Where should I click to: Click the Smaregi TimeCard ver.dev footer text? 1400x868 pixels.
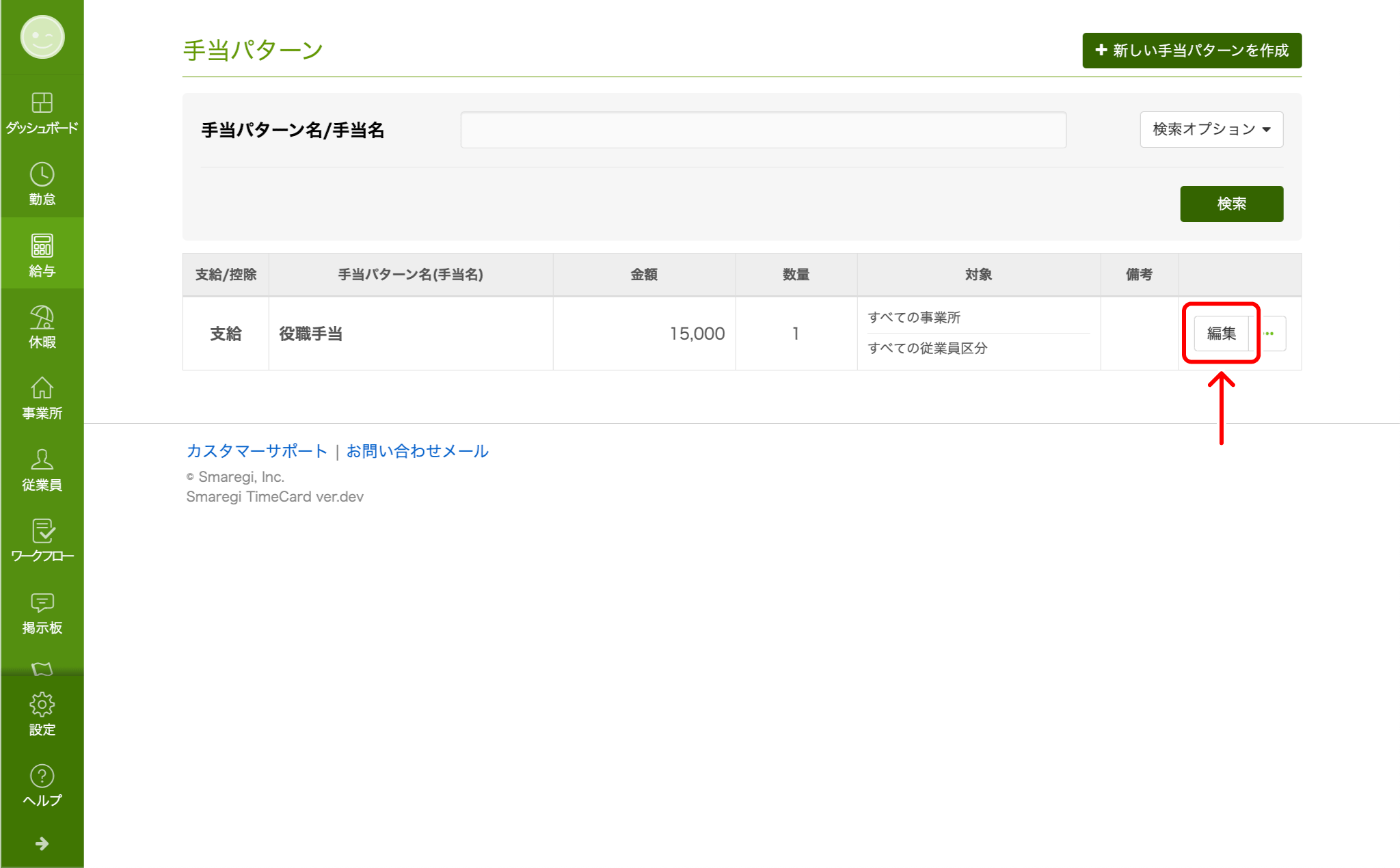[x=275, y=497]
